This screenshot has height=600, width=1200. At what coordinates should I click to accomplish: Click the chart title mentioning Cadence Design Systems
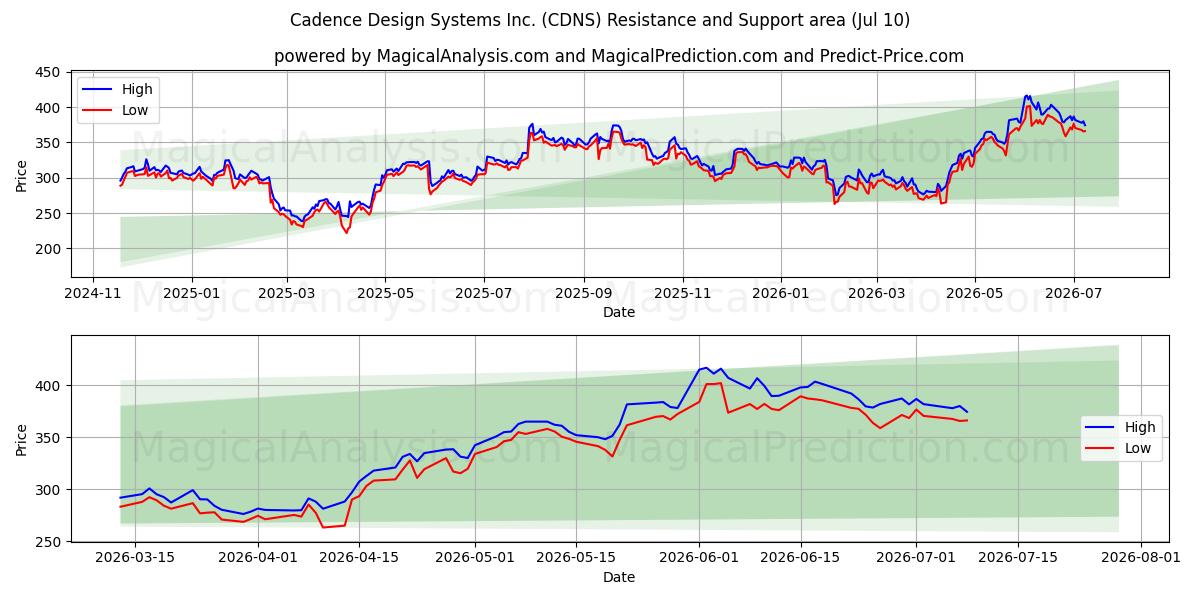(x=600, y=20)
